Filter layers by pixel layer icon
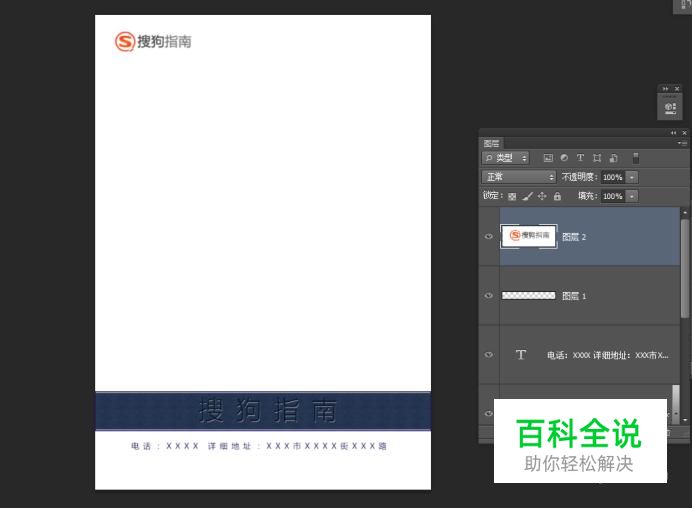 point(548,158)
